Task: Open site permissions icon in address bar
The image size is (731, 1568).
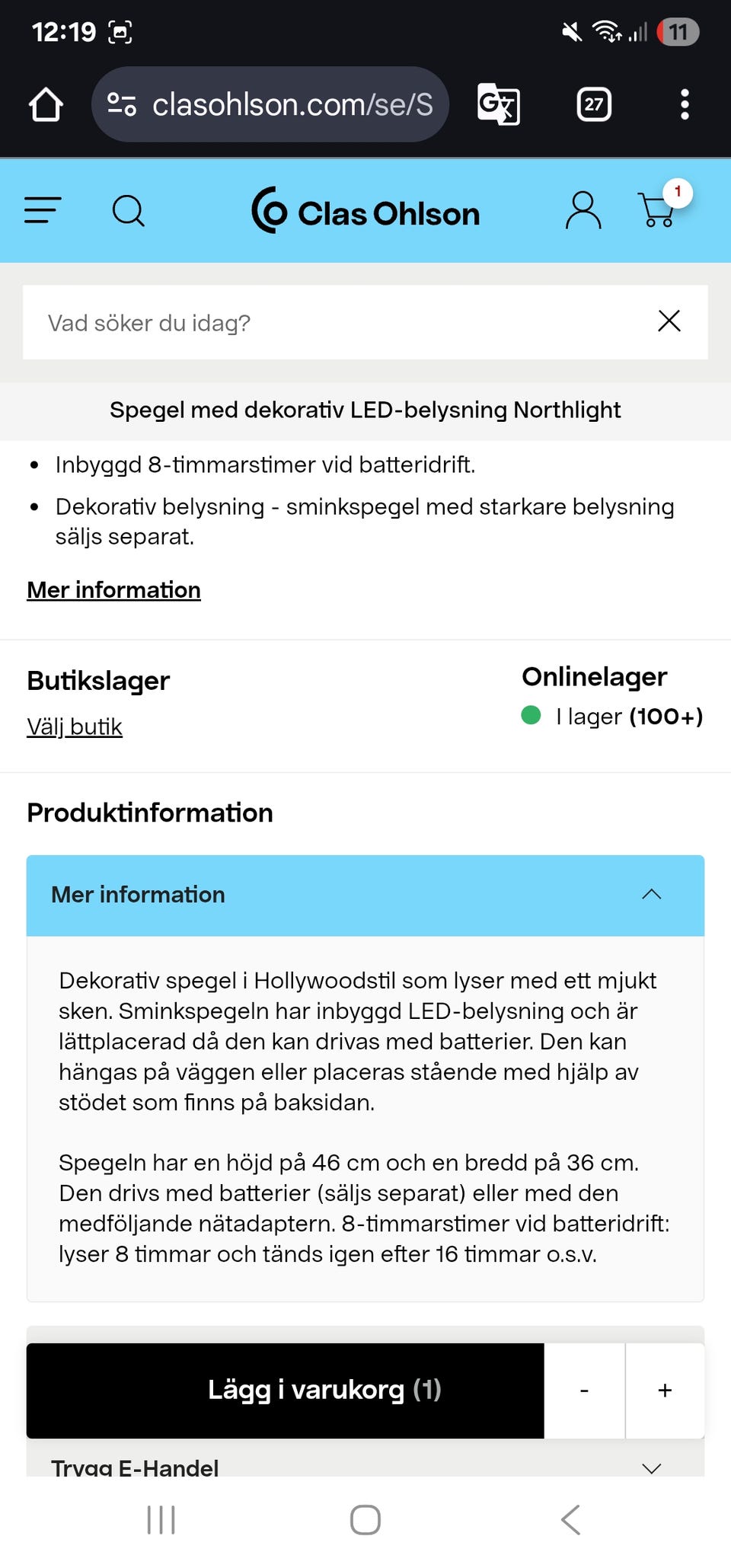Action: [x=122, y=104]
